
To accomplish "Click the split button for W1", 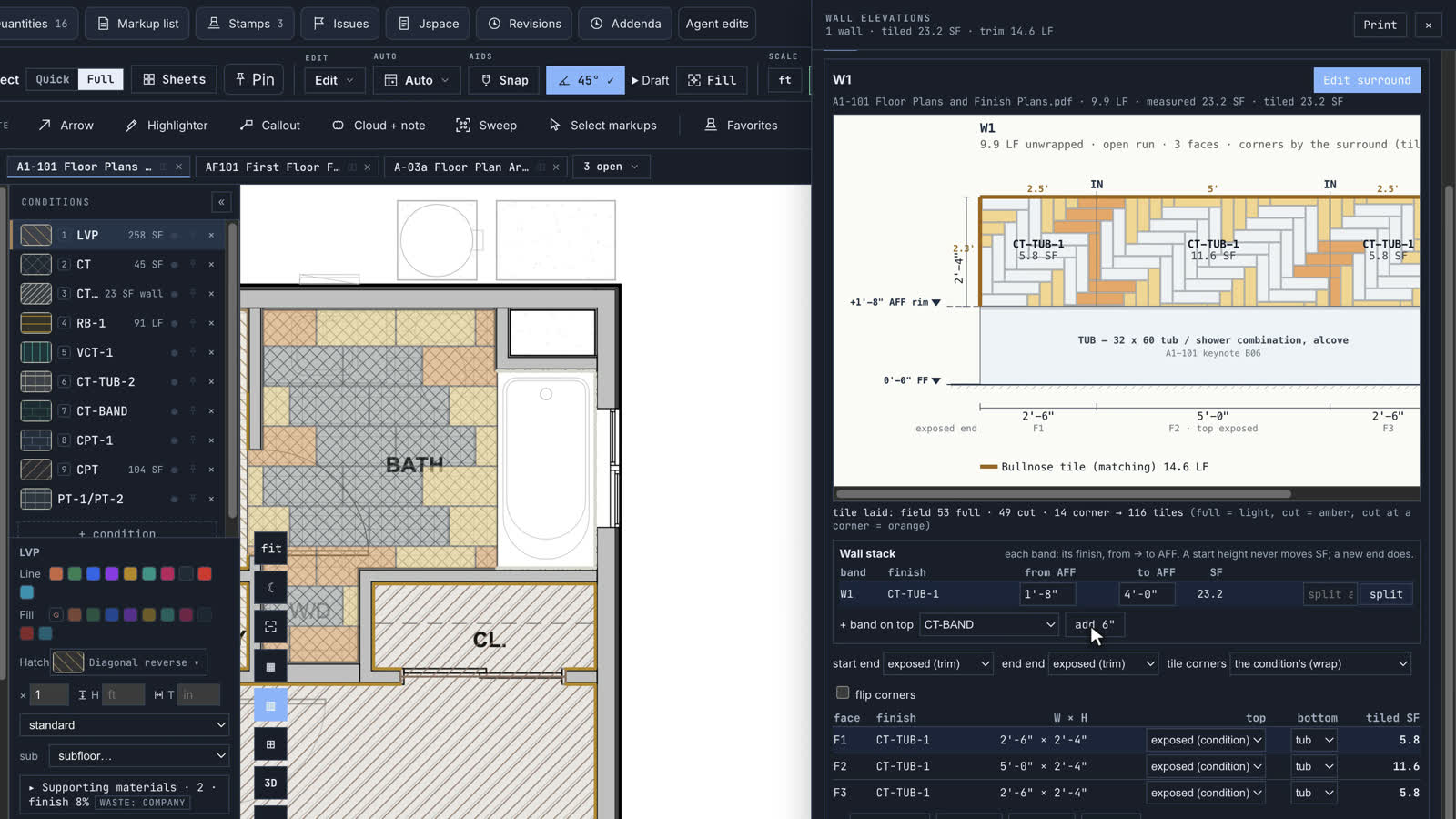I will coord(1386,594).
